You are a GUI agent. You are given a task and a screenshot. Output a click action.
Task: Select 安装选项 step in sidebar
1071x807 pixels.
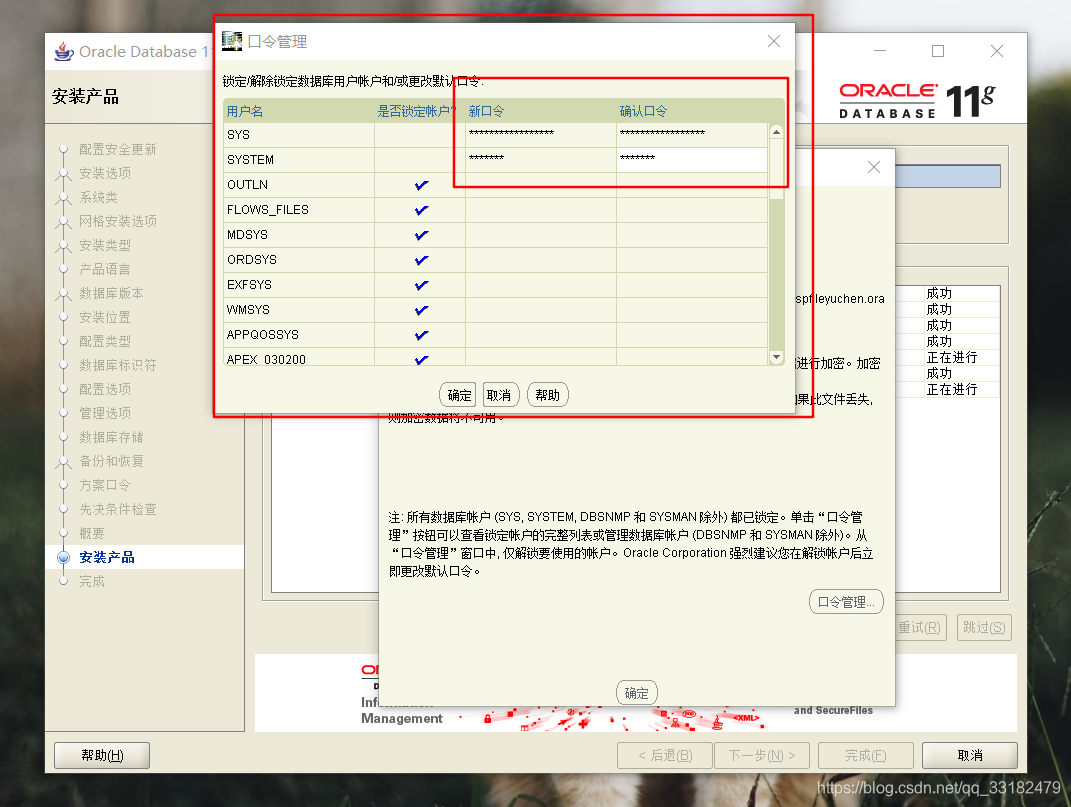[105, 173]
